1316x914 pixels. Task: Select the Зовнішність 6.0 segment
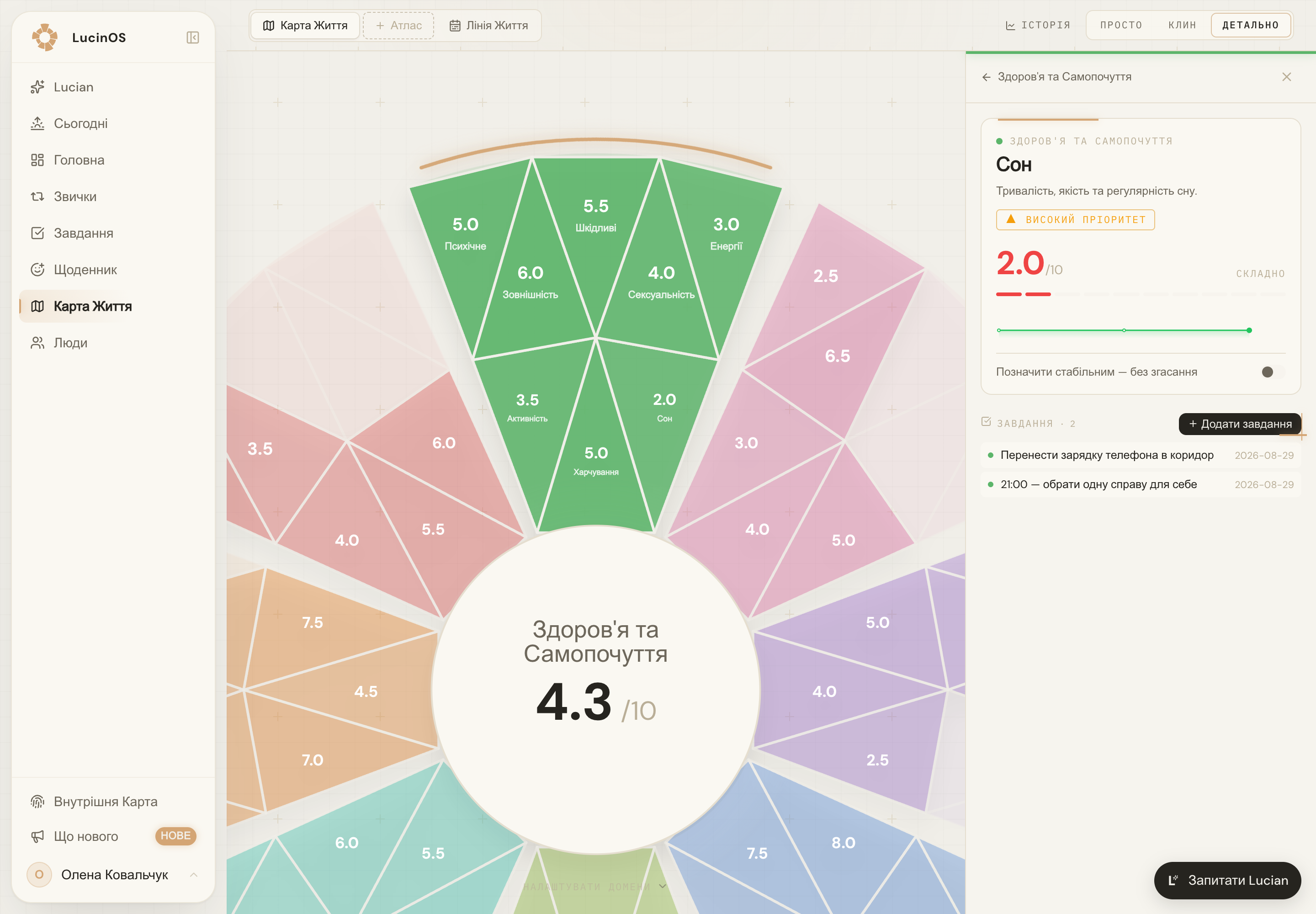530,282
